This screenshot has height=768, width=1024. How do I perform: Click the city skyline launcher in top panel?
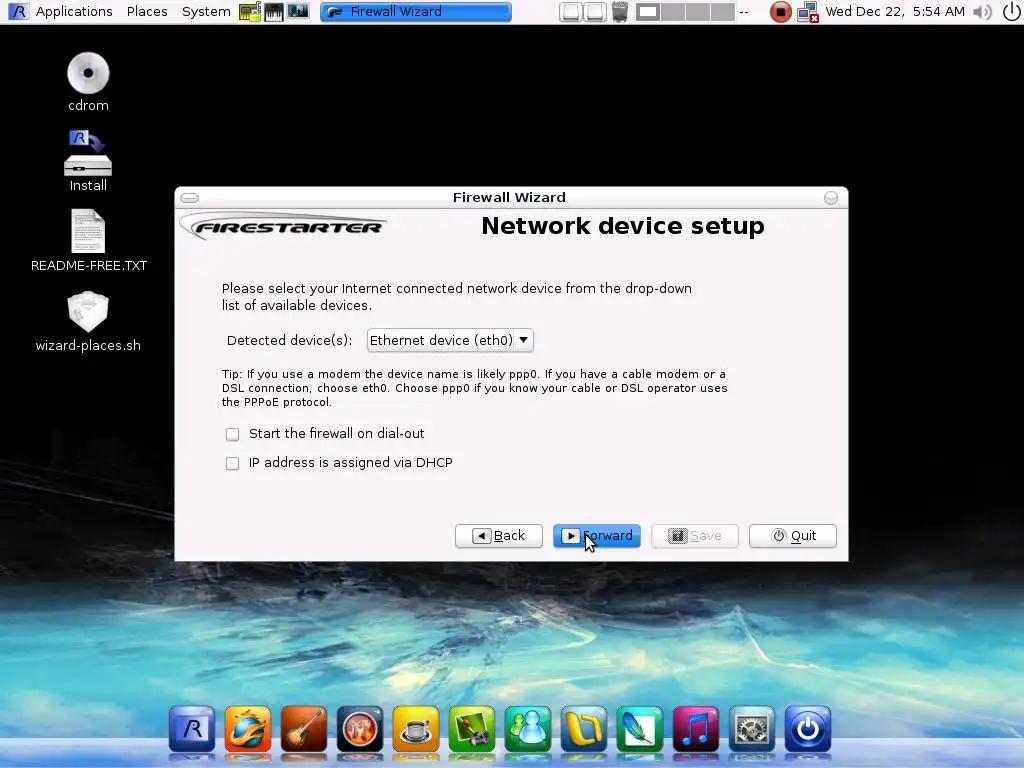pos(298,12)
